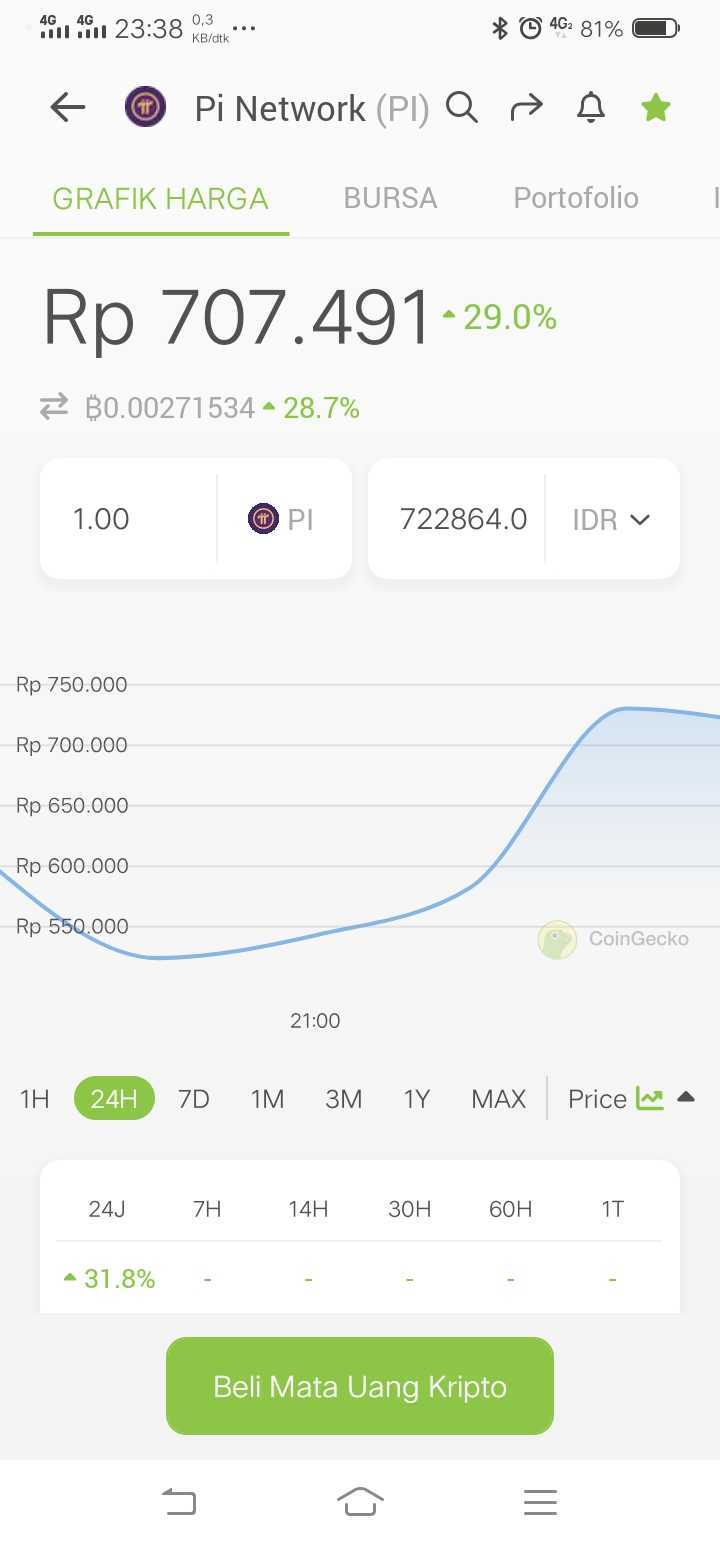Tap Beli Mata Uang Kripto button
The height and width of the screenshot is (1544, 720).
[x=360, y=1386]
